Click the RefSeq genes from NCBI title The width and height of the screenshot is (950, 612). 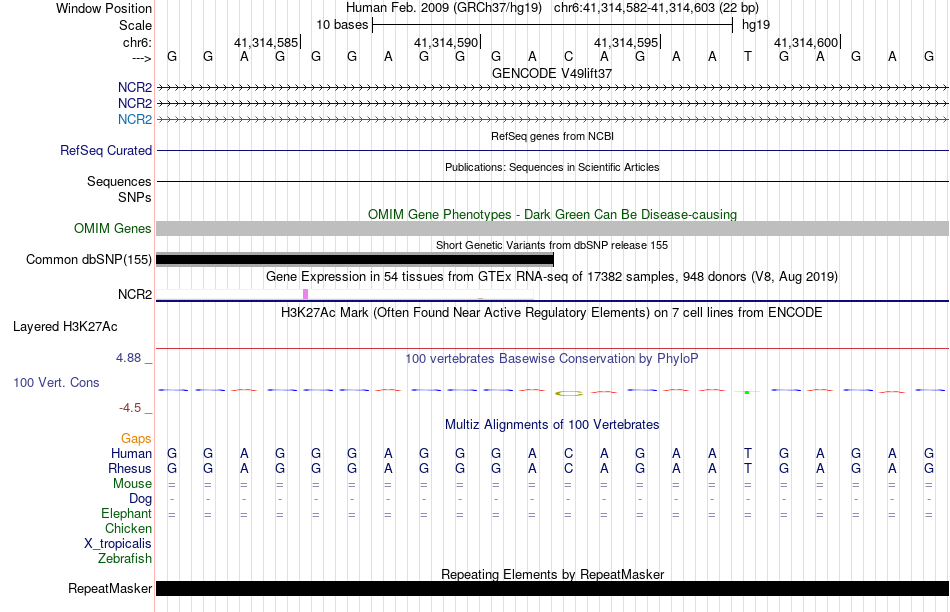553,136
